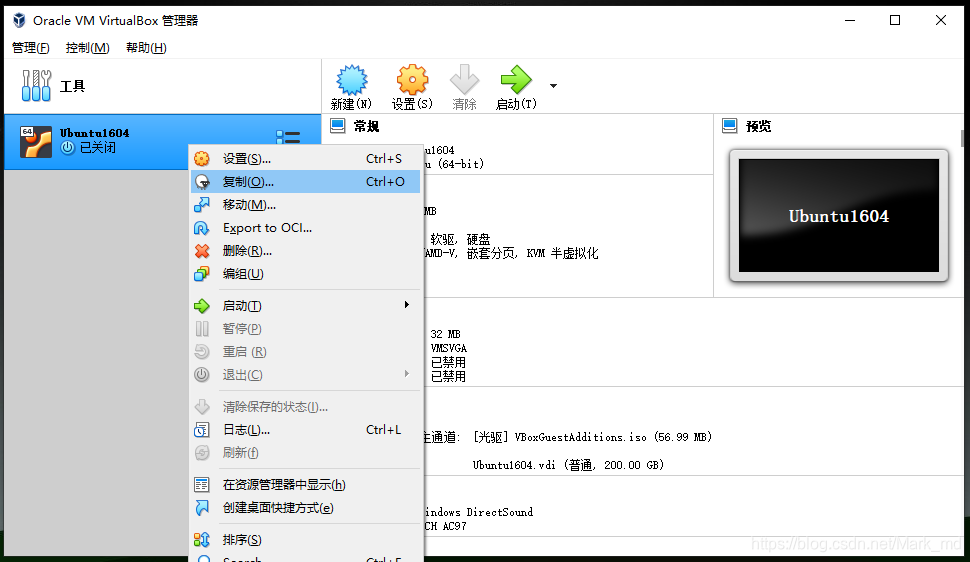Click the sheep clone icon beside 复制

click(202, 182)
